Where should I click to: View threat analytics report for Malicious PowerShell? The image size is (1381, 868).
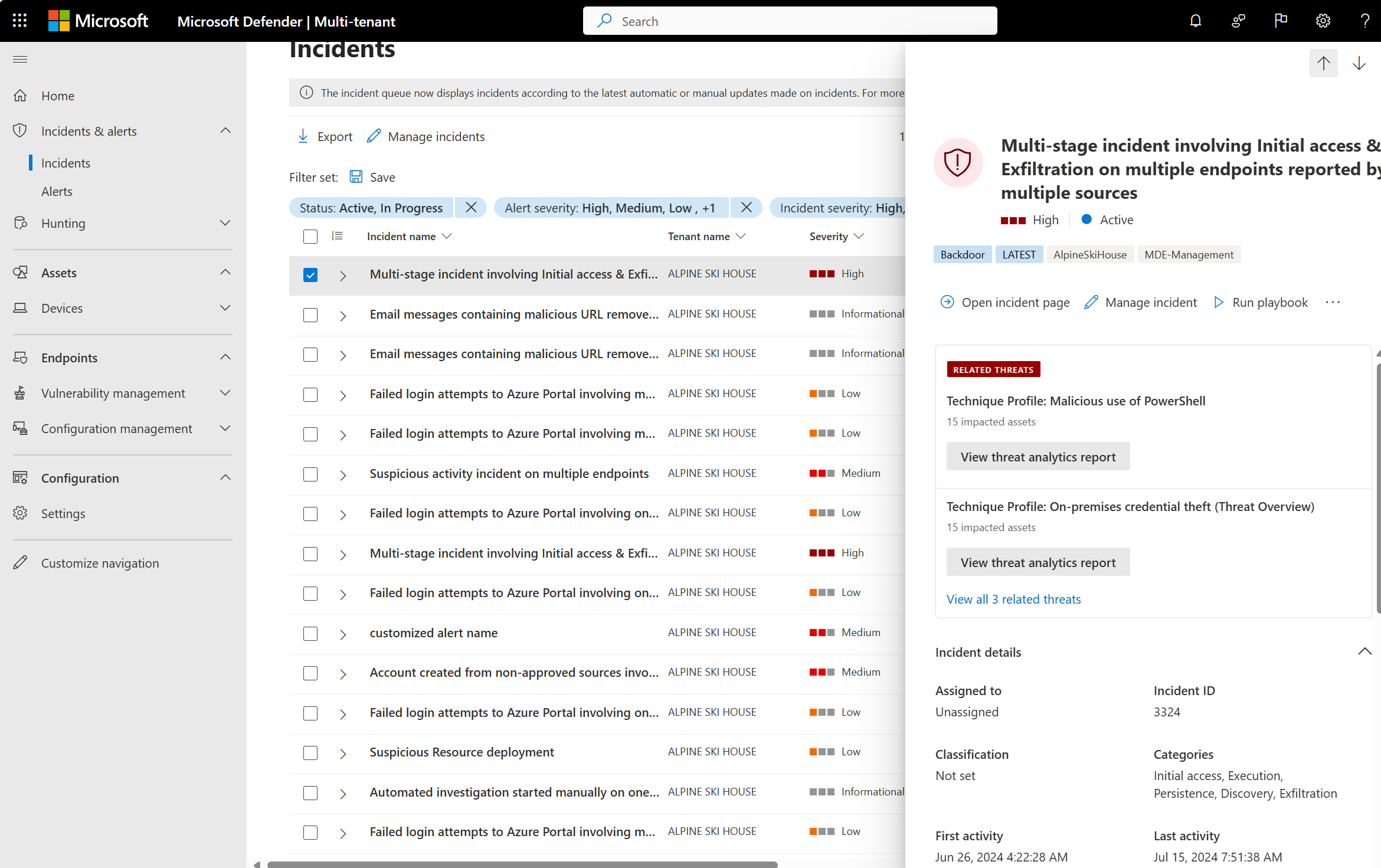coord(1038,457)
